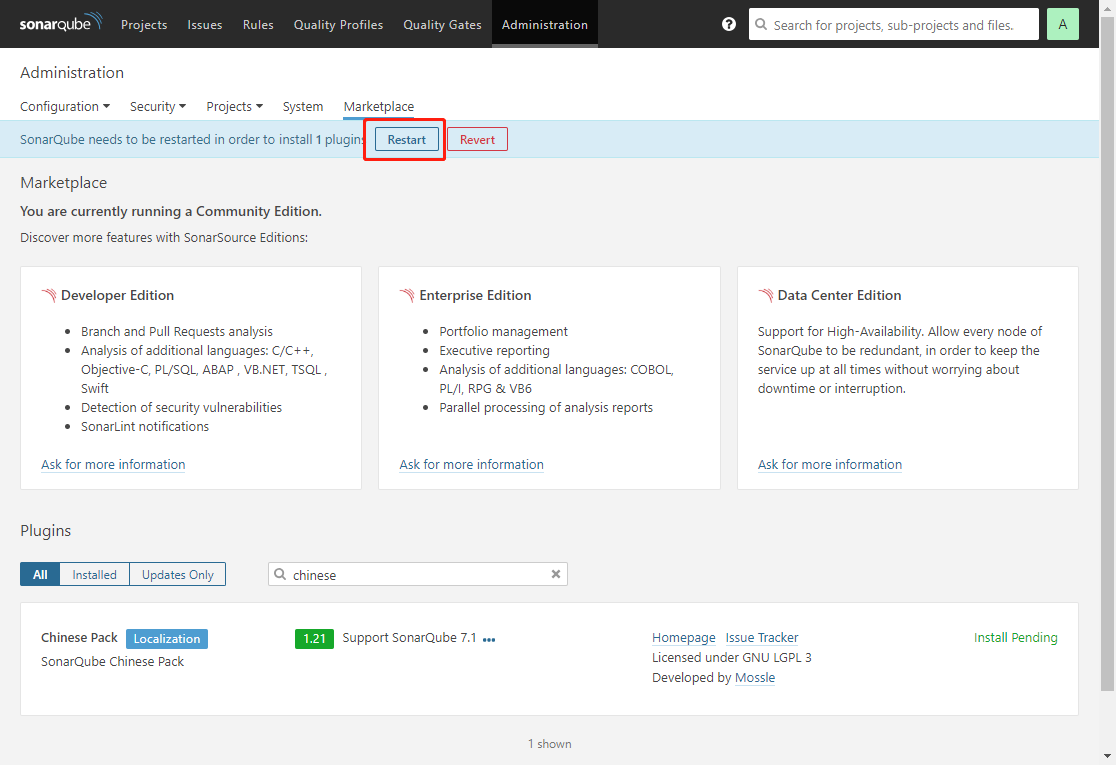Click the Data Center Edition heading
The image size is (1116, 765).
[839, 295]
